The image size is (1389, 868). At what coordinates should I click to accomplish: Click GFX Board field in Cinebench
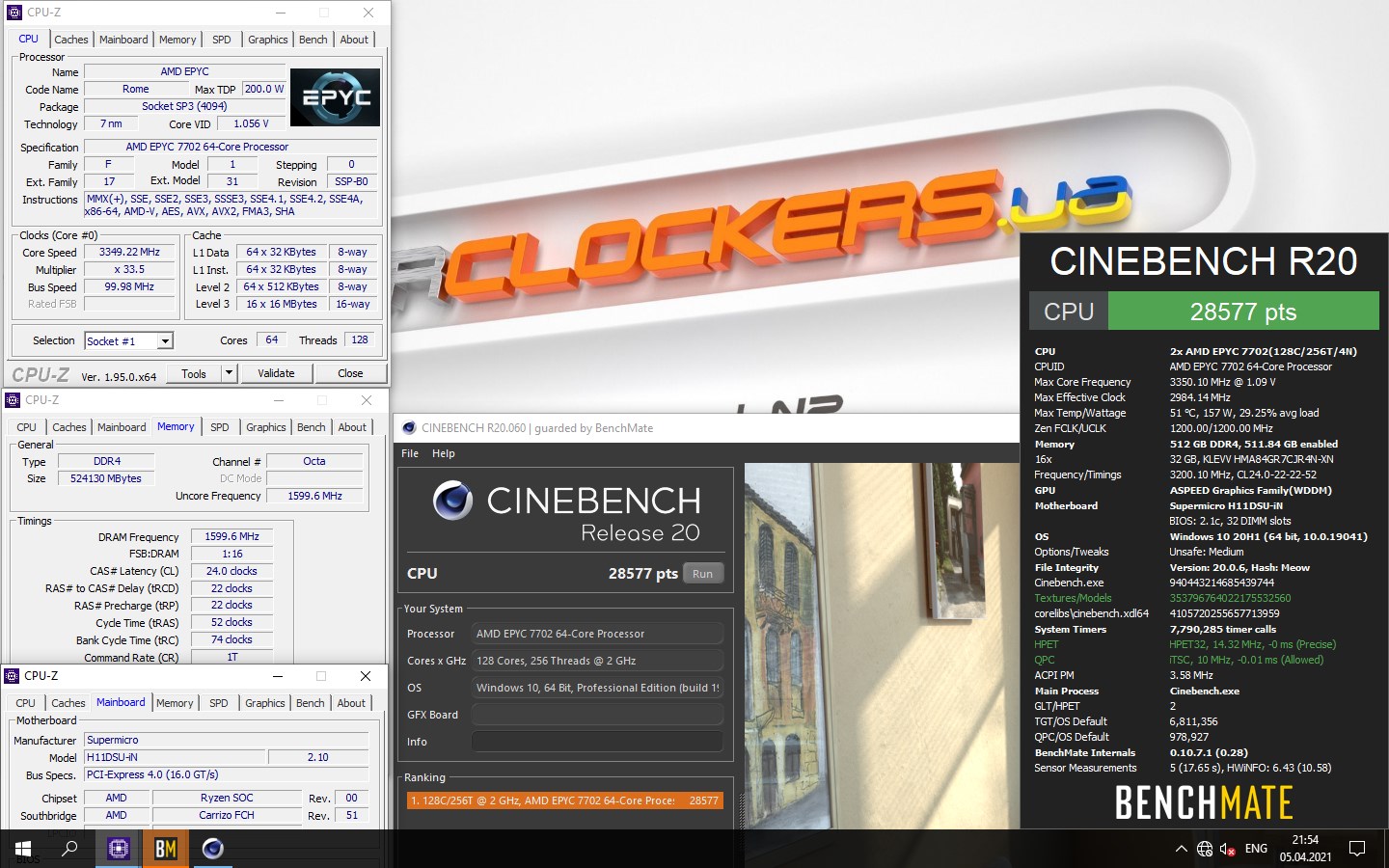coord(597,715)
